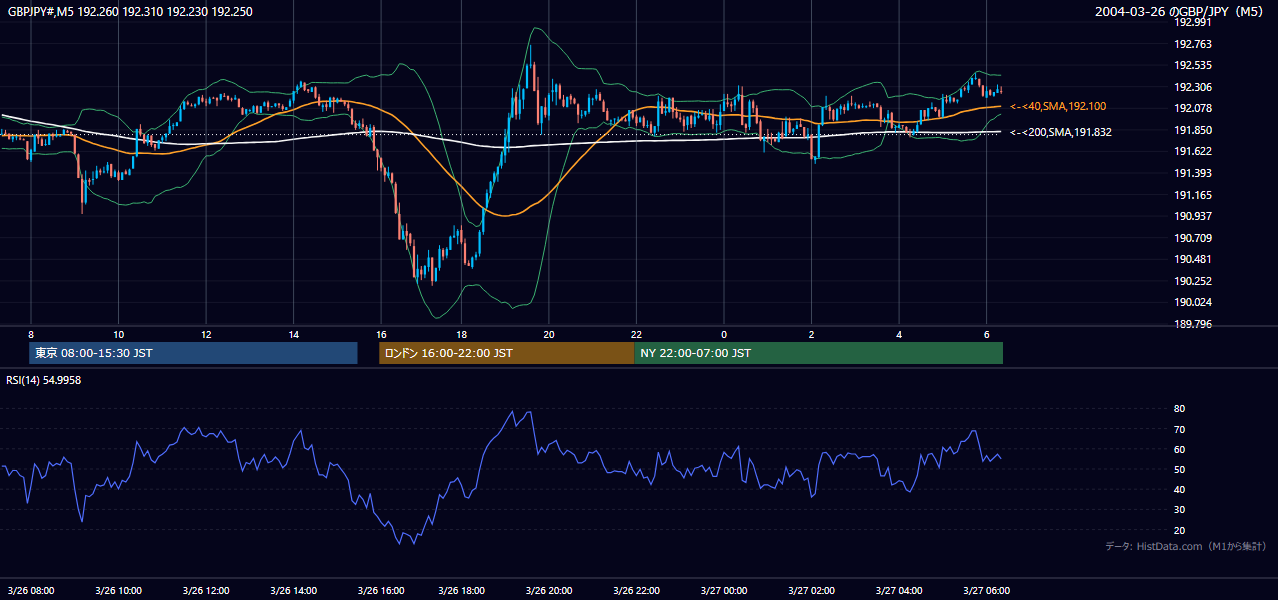The image size is (1278, 600).
Task: Click price axis value 192.535
Action: click(x=1192, y=66)
